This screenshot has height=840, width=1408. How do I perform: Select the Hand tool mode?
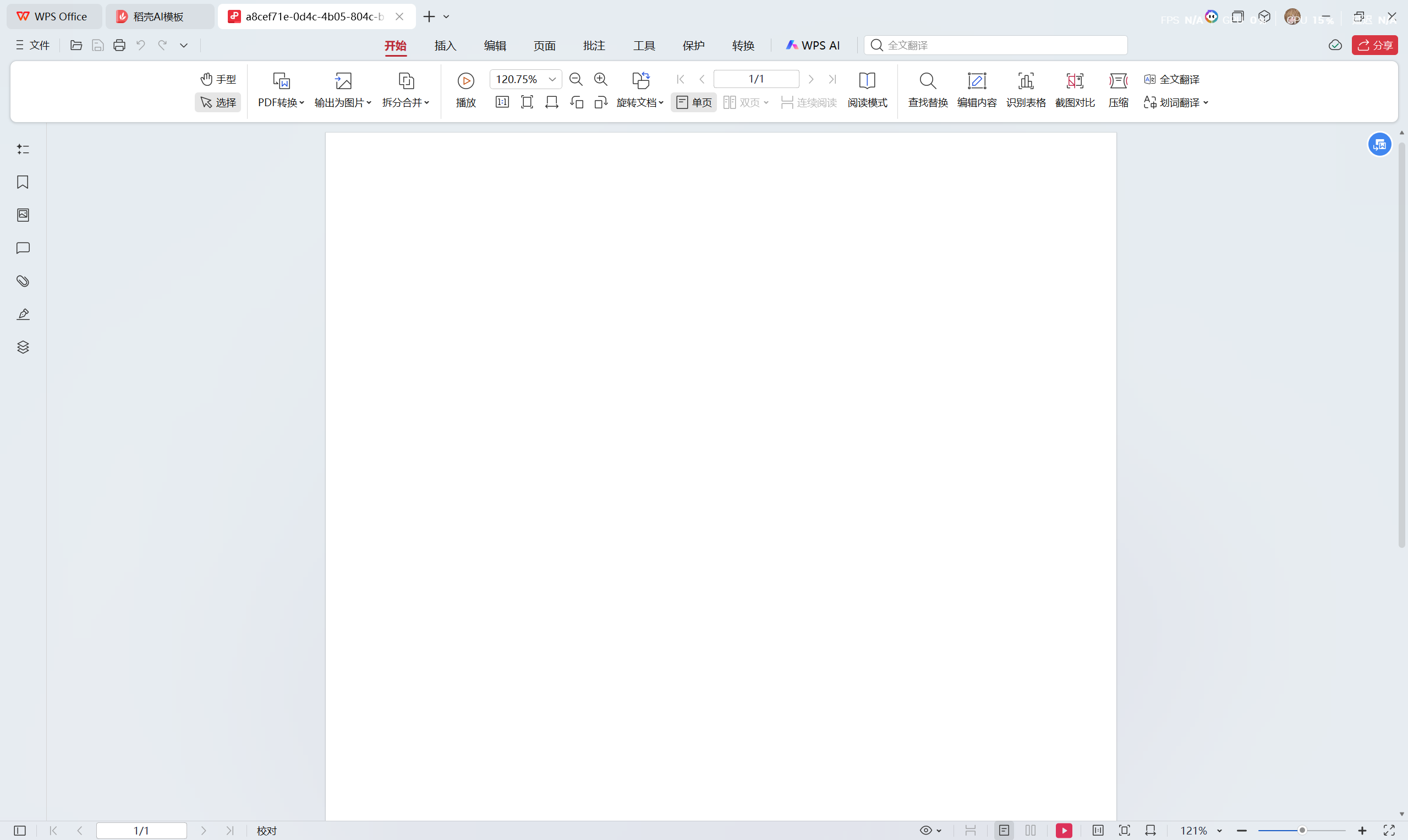[218, 79]
